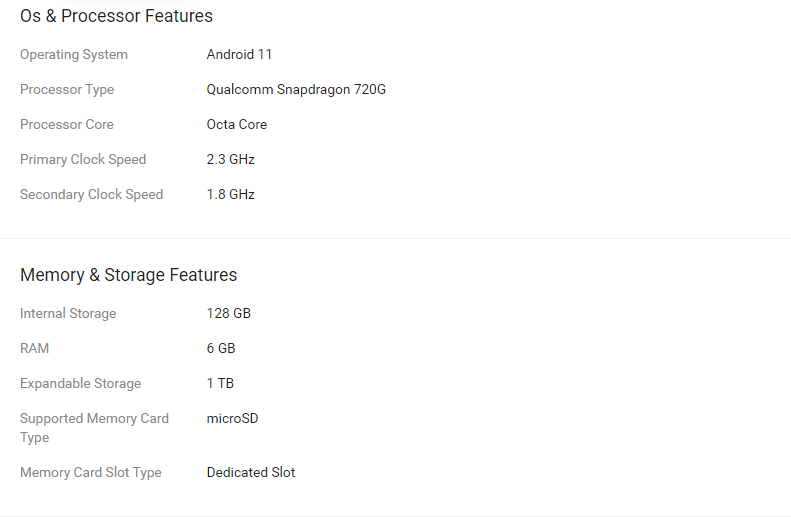Select the Processor Core label

pyautogui.click(x=67, y=125)
